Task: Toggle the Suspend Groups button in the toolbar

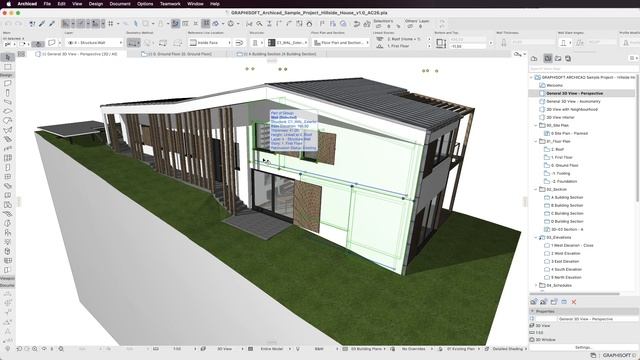Action: coord(206,24)
